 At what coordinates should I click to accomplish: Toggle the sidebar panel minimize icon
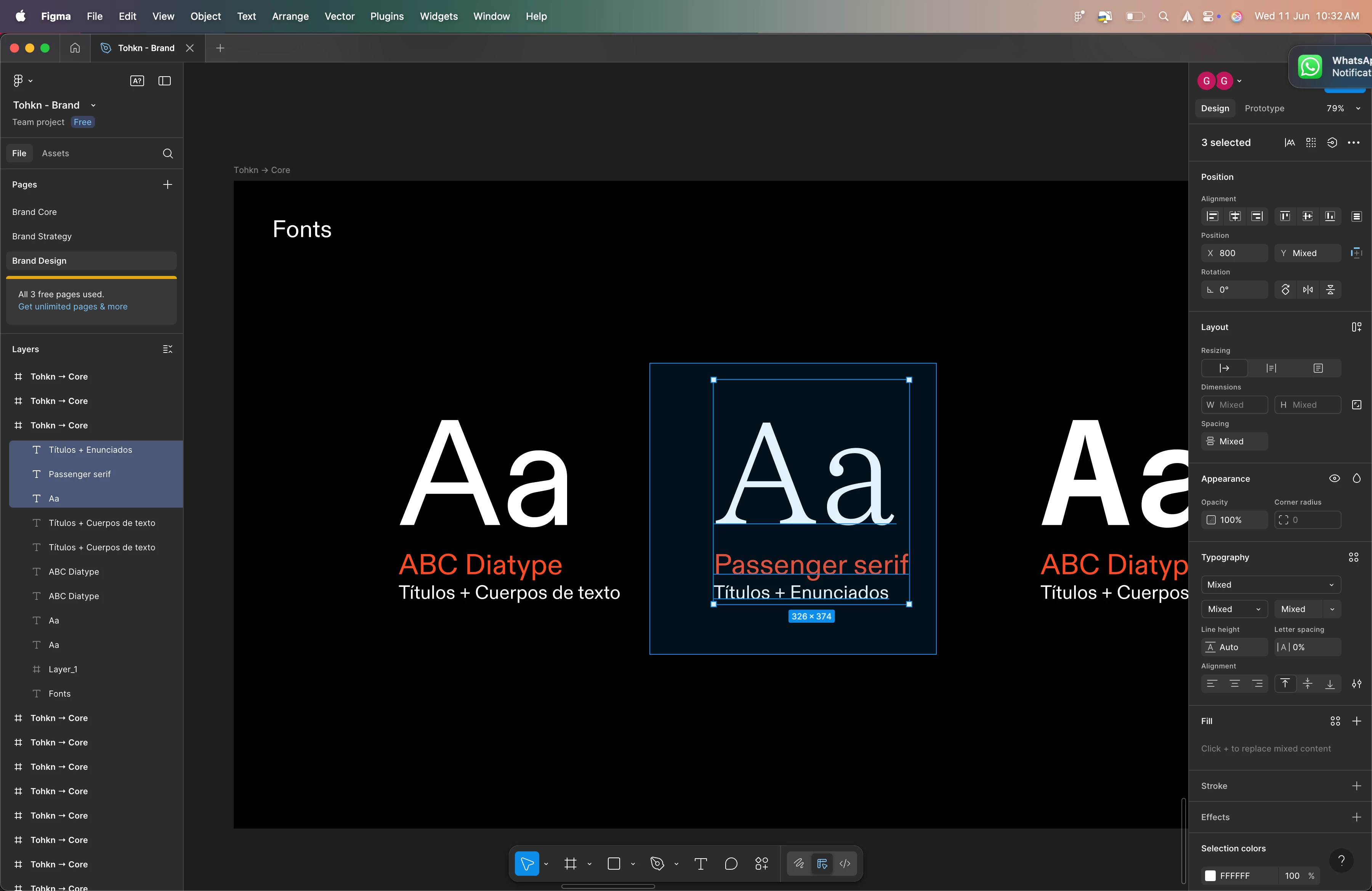point(164,81)
